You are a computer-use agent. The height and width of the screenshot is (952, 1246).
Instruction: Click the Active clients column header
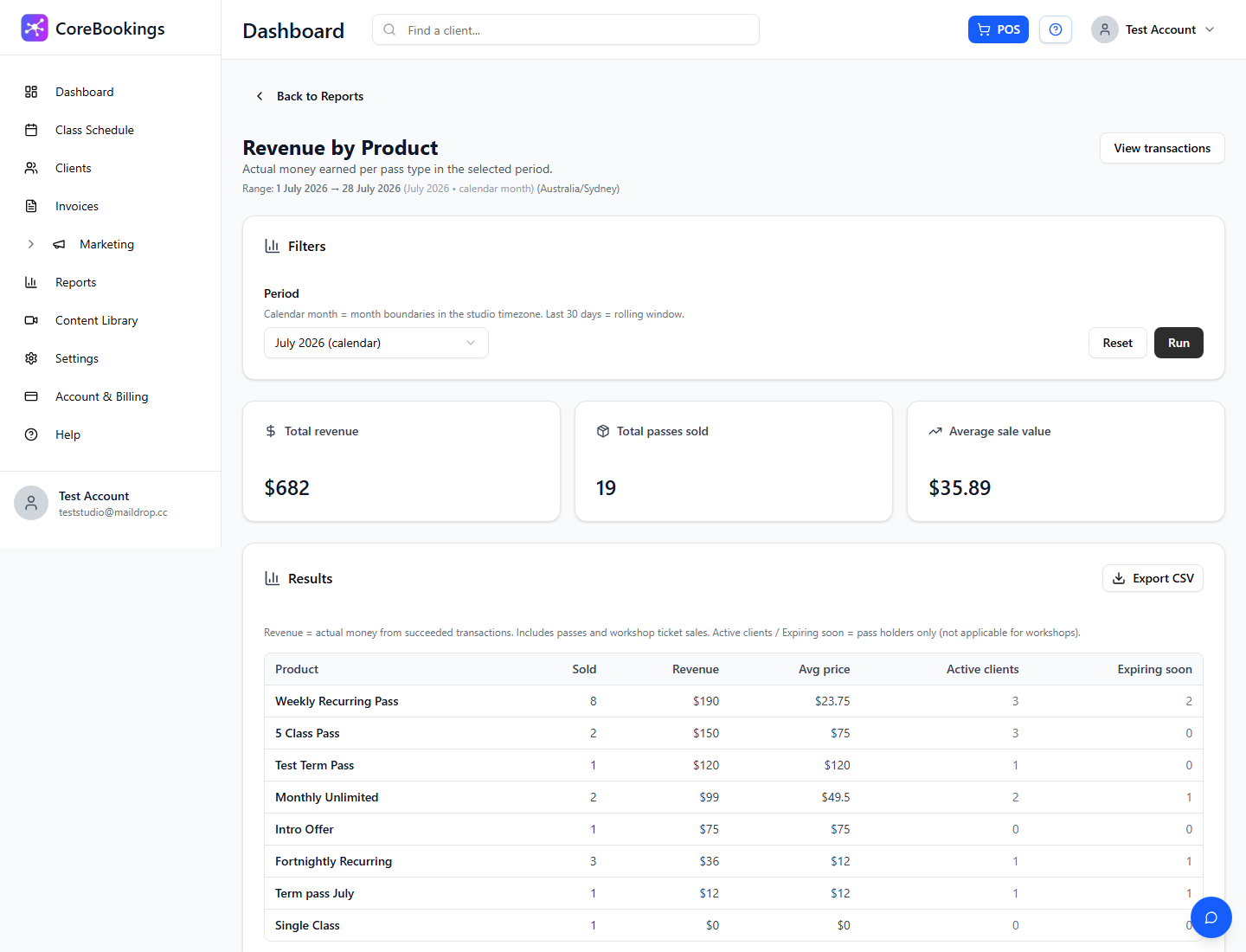pyautogui.click(x=982, y=669)
